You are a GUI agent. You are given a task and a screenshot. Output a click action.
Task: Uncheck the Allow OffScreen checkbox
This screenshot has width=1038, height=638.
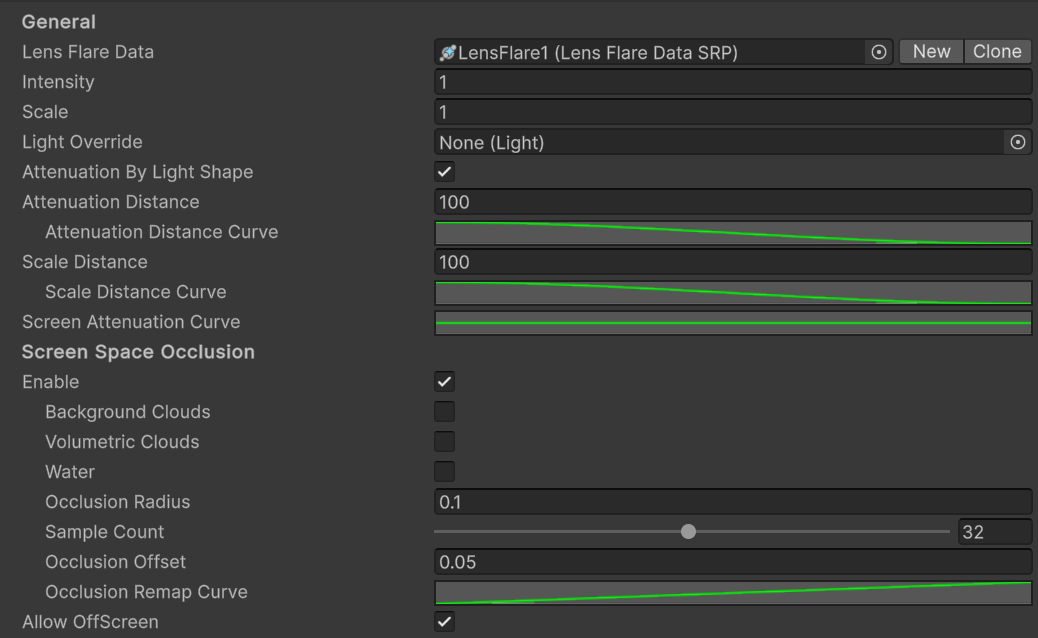[x=445, y=622]
